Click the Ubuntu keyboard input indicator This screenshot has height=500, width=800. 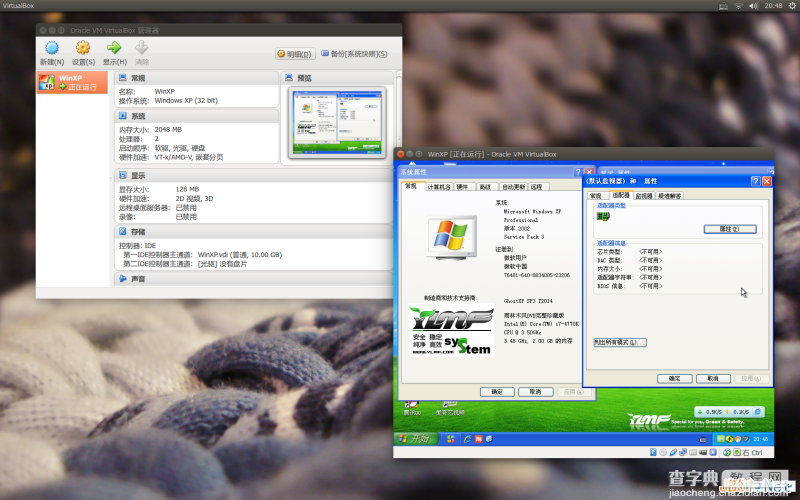(x=723, y=6)
